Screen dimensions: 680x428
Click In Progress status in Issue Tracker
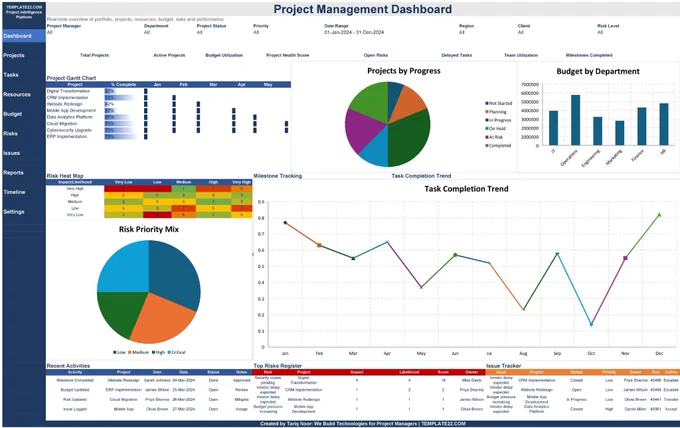pyautogui.click(x=576, y=399)
